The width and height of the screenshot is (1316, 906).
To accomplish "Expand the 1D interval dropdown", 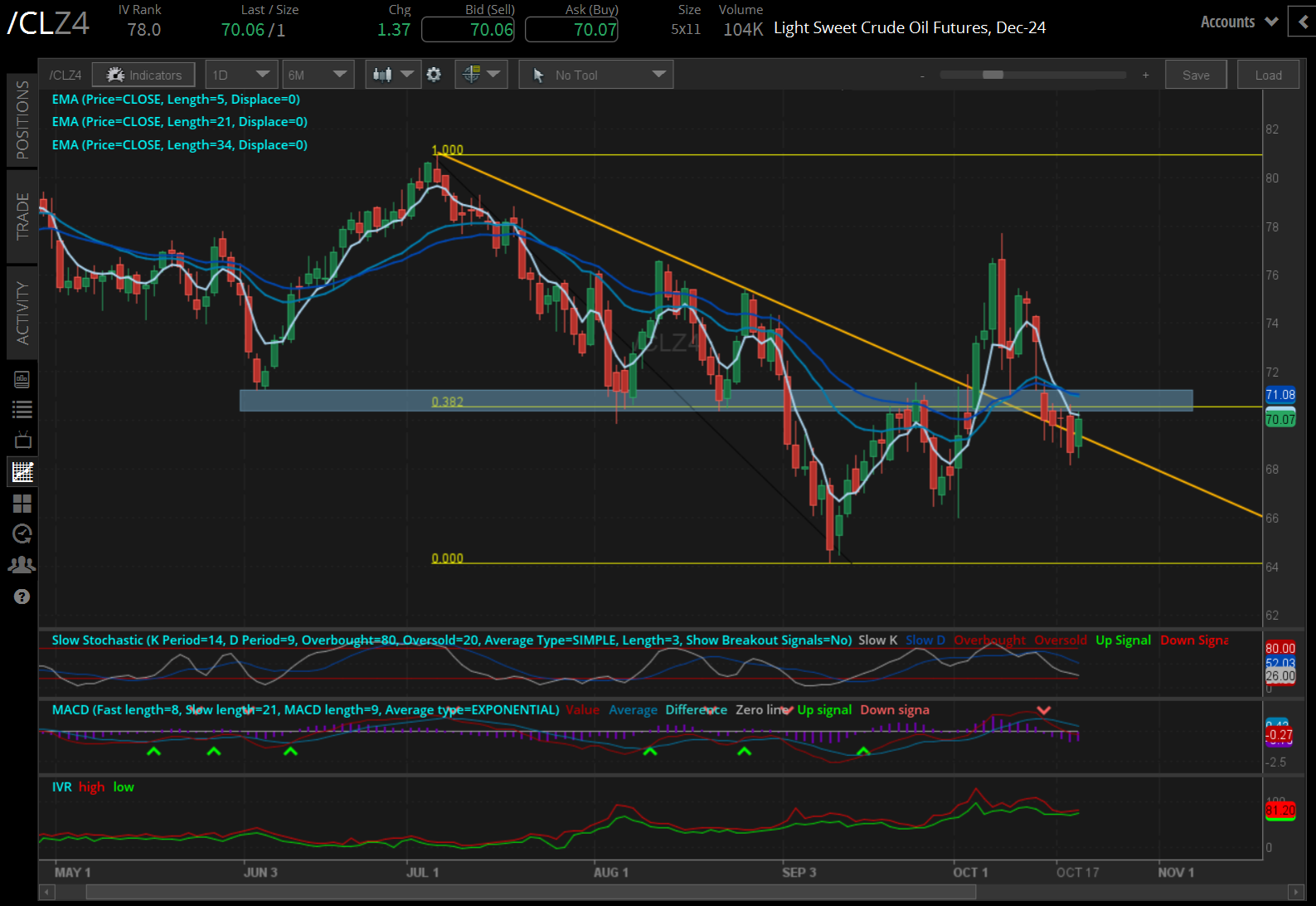I will pos(240,75).
